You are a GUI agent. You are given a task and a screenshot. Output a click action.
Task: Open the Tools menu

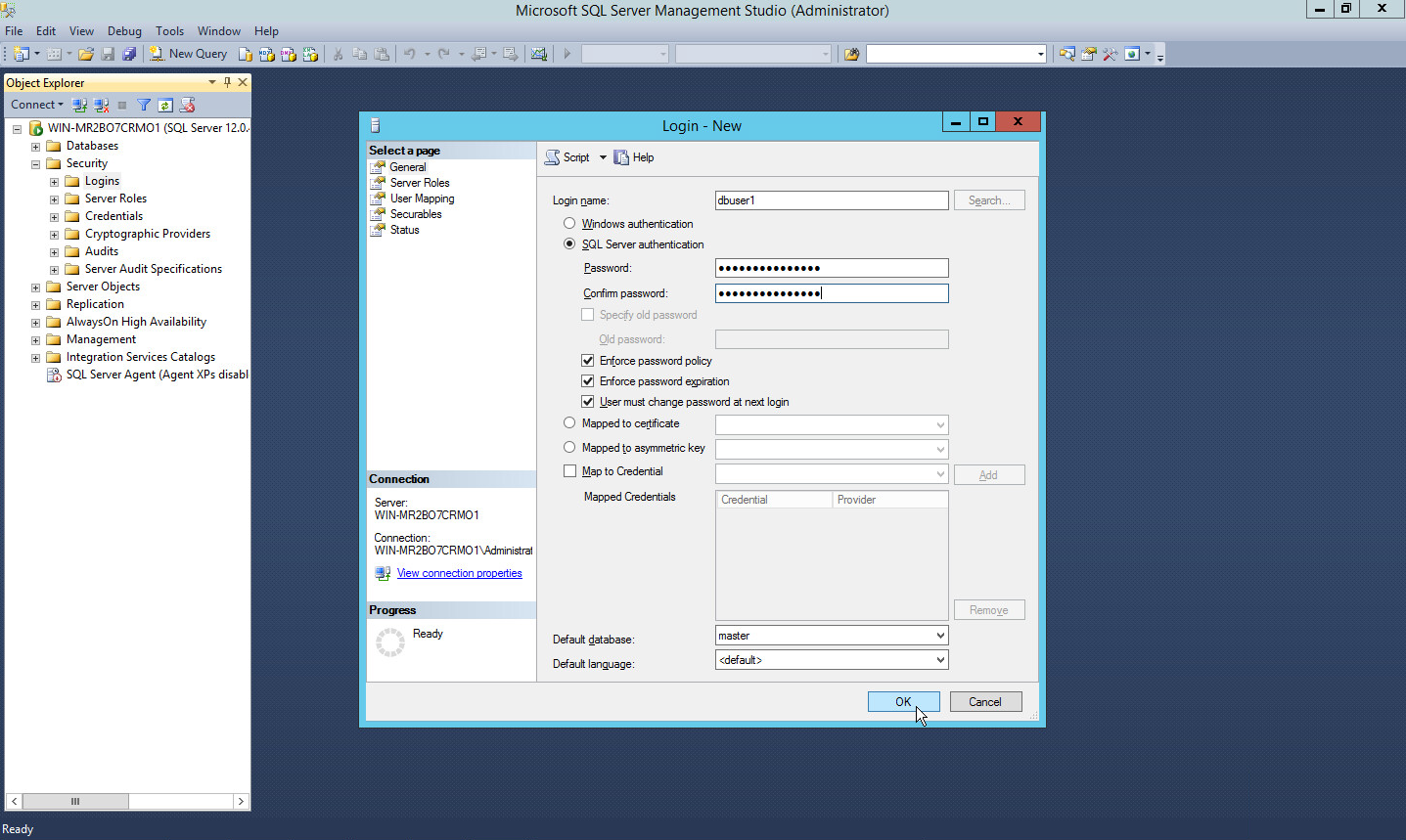coord(169,31)
